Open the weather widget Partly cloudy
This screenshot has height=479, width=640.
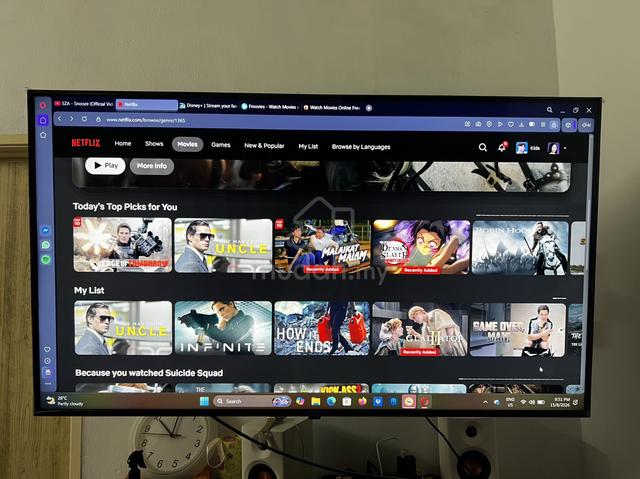tap(65, 401)
